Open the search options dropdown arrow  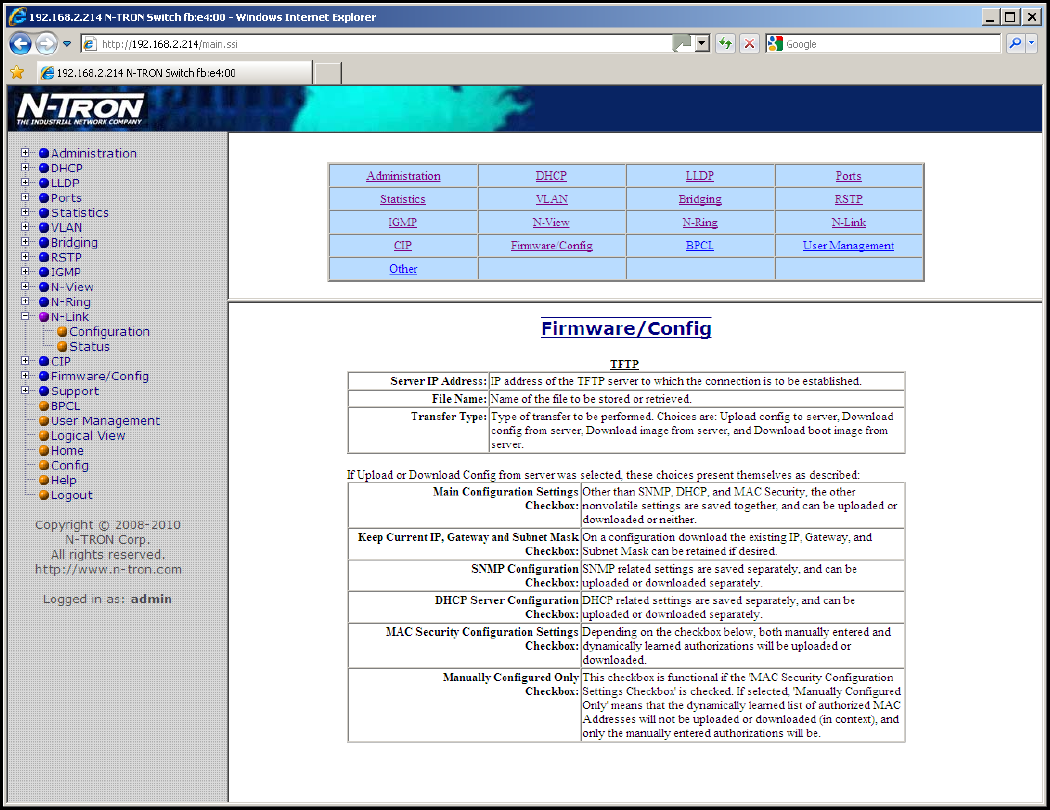pyautogui.click(x=1031, y=44)
